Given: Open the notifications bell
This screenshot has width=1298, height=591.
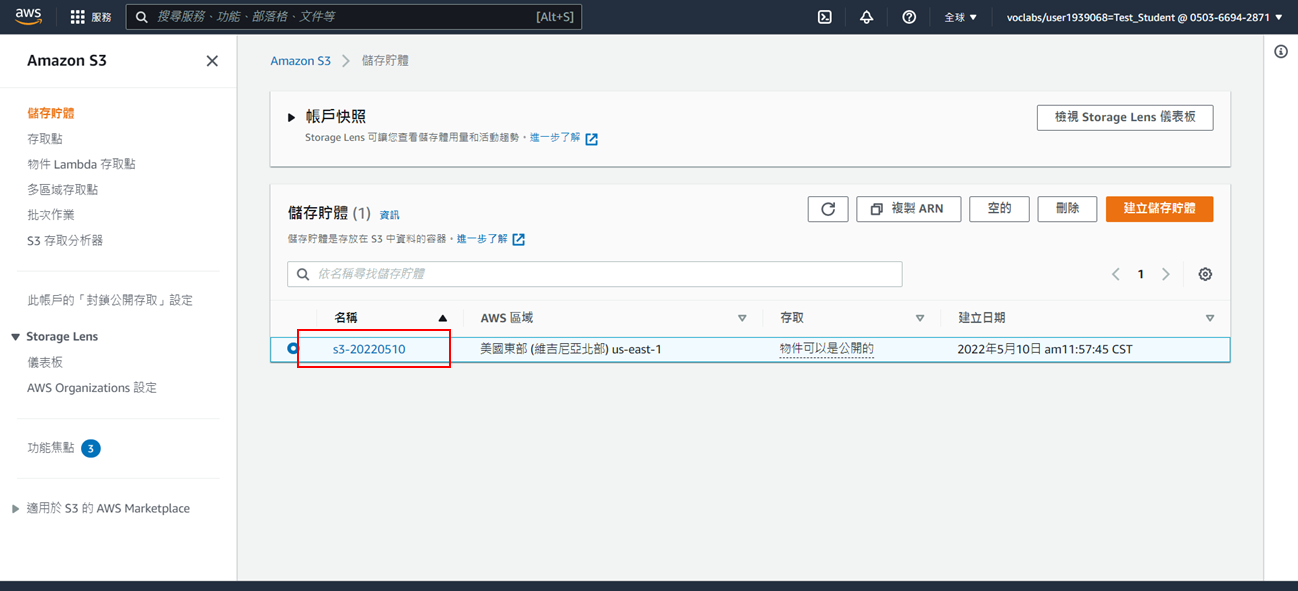Looking at the screenshot, I should (x=866, y=17).
